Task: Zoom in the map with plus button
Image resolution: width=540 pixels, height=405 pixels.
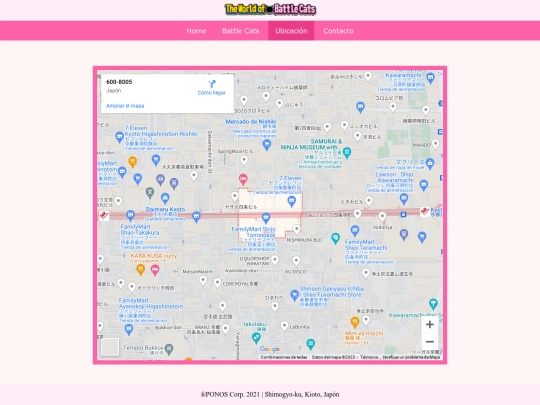Action: click(429, 324)
